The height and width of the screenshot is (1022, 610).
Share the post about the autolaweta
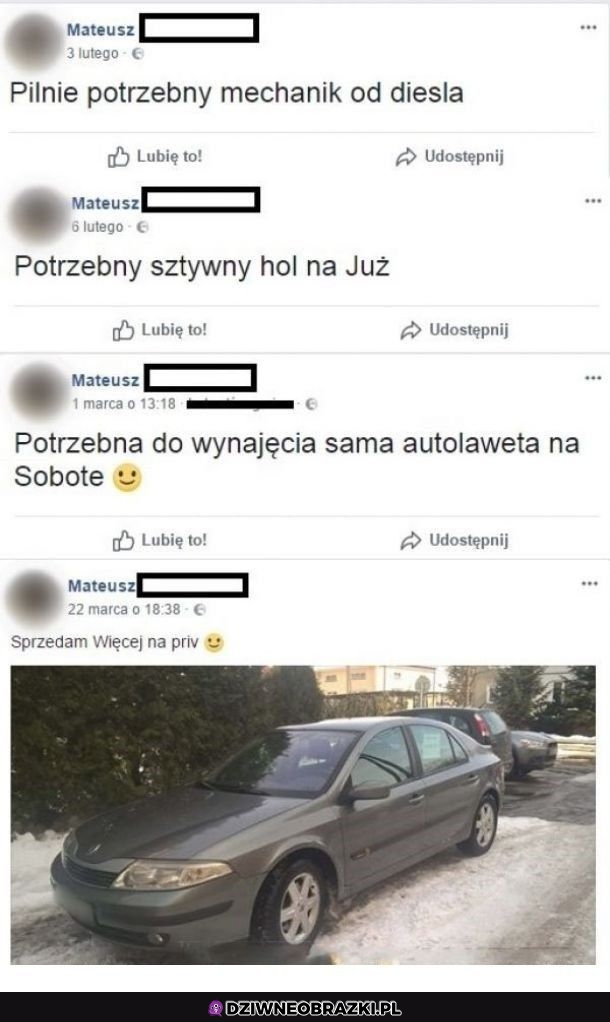click(454, 540)
